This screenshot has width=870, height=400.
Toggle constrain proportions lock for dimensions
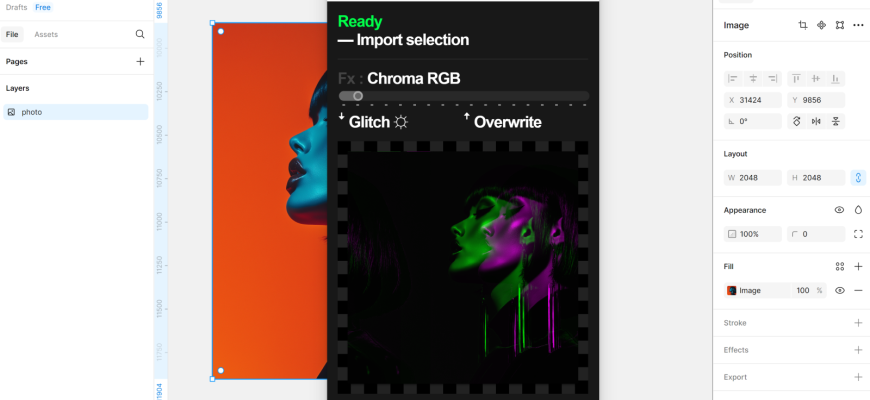858,178
